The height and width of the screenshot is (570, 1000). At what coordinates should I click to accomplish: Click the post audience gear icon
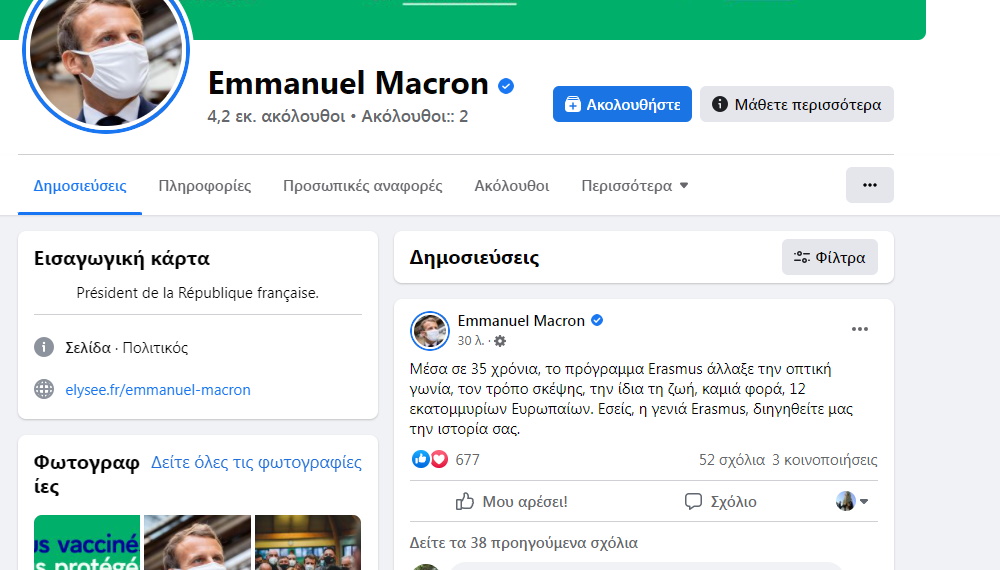[x=500, y=341]
